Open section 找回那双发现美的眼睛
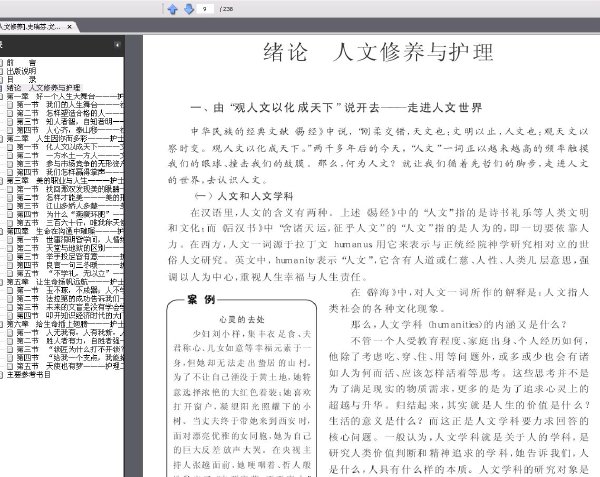This screenshot has height=477, width=600. tap(70, 189)
